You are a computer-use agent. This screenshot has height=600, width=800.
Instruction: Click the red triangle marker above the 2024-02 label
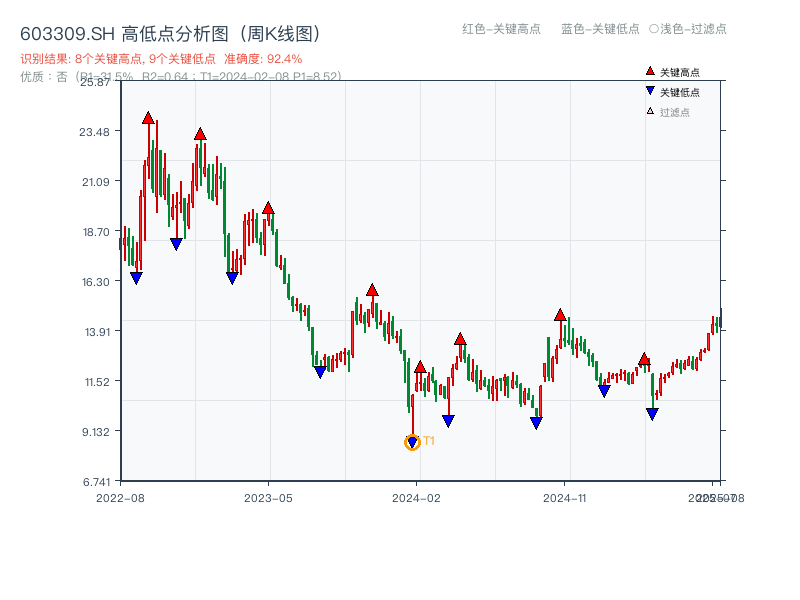click(x=419, y=367)
